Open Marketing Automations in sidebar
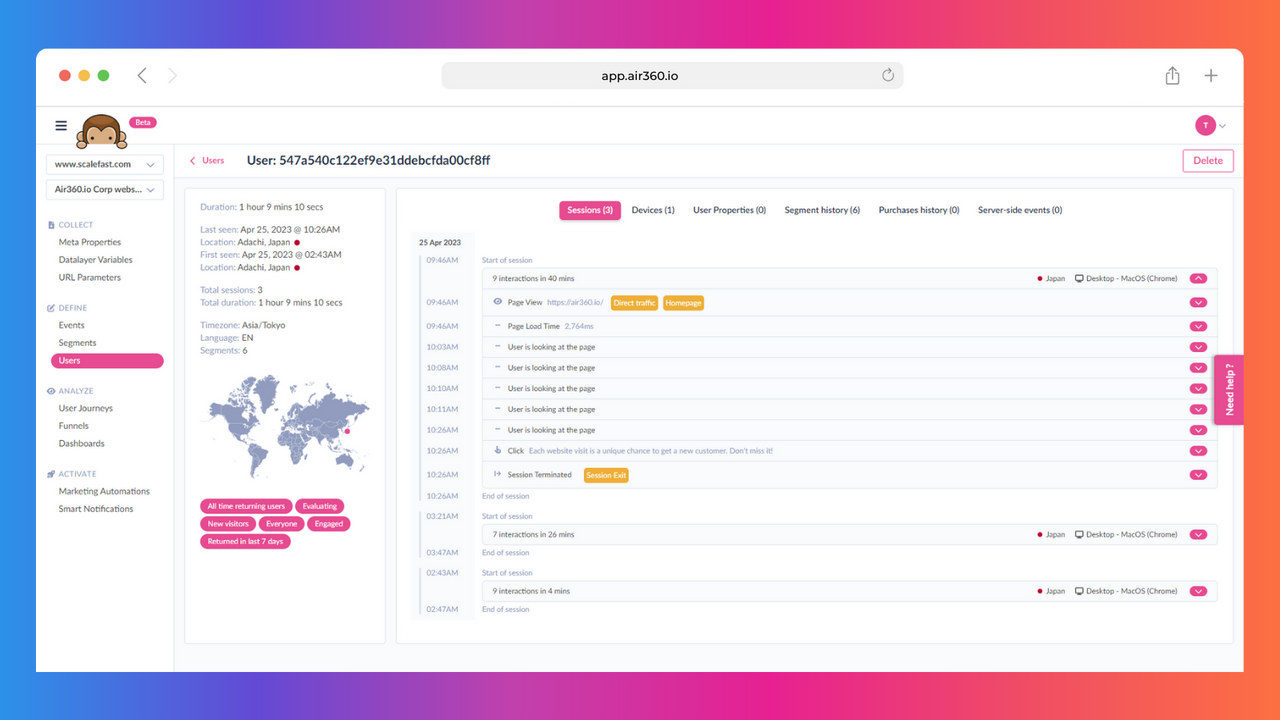The width and height of the screenshot is (1280, 720). [104, 491]
